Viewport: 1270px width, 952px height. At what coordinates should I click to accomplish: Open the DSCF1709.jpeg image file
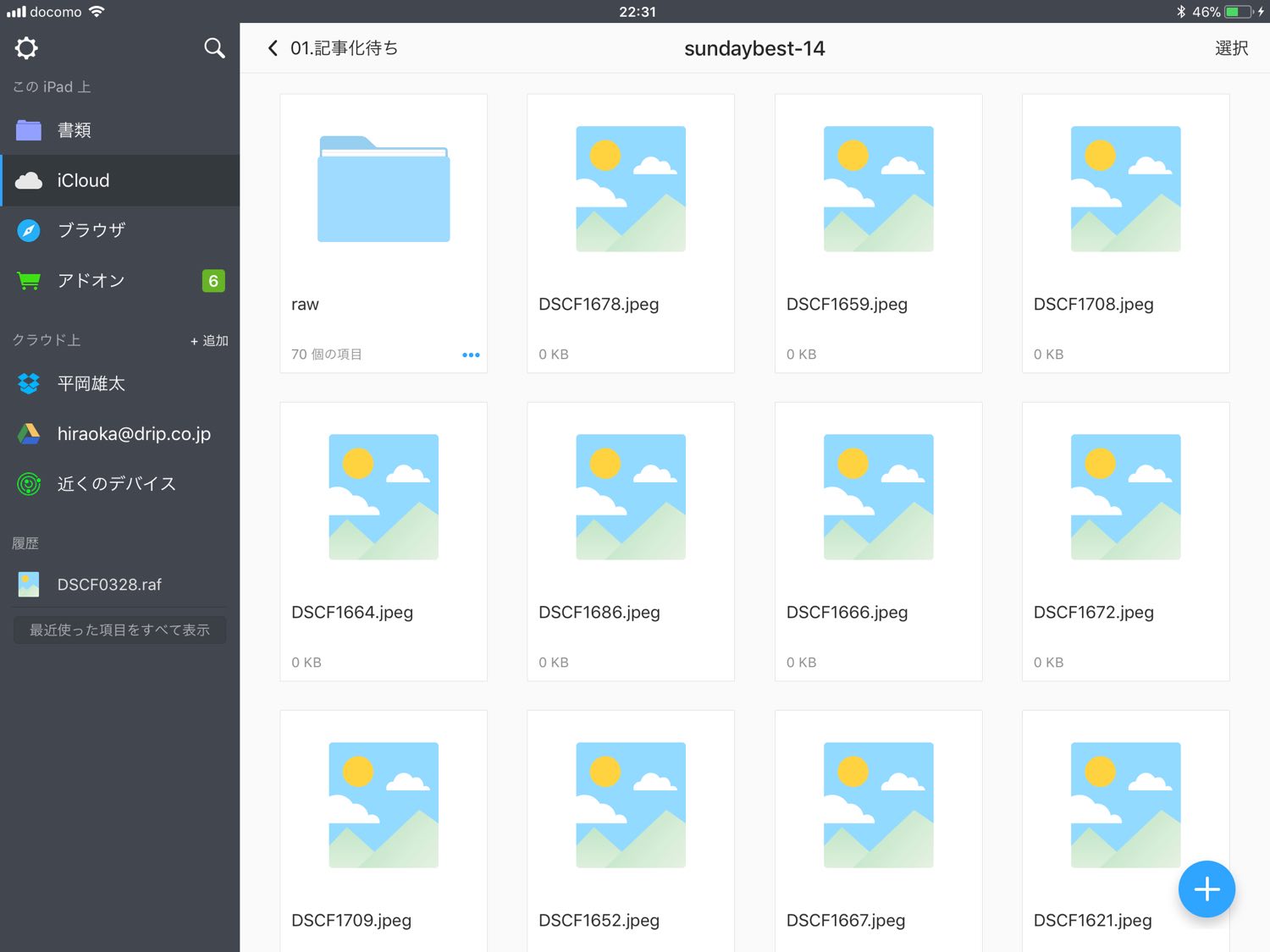point(384,806)
